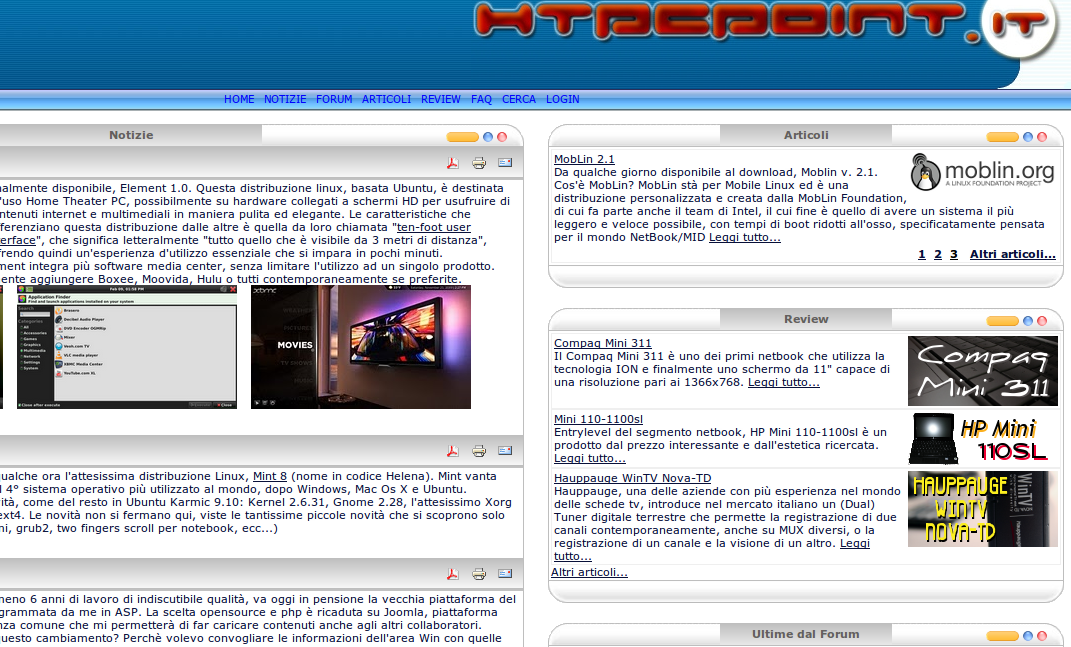The width and height of the screenshot is (1071, 647).
Task: Go to page 2 of Articoli
Action: [x=938, y=254]
